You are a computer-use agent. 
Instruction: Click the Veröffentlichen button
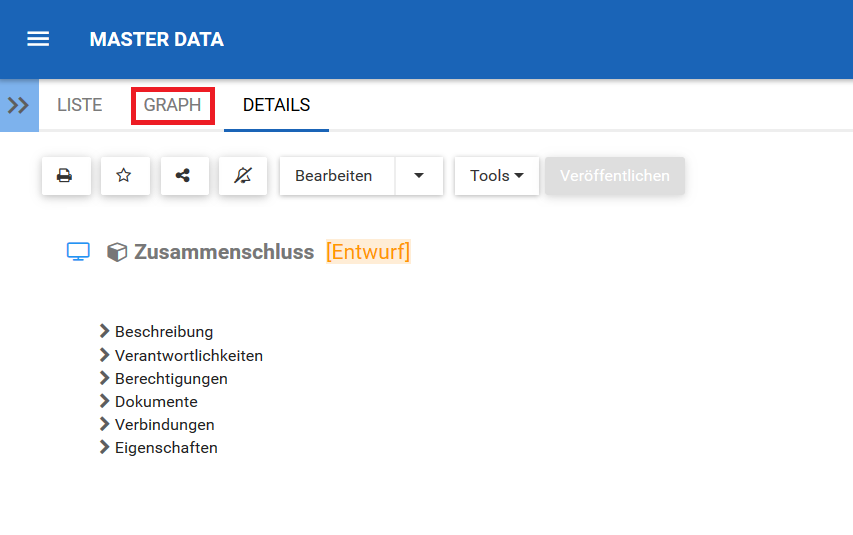615,176
